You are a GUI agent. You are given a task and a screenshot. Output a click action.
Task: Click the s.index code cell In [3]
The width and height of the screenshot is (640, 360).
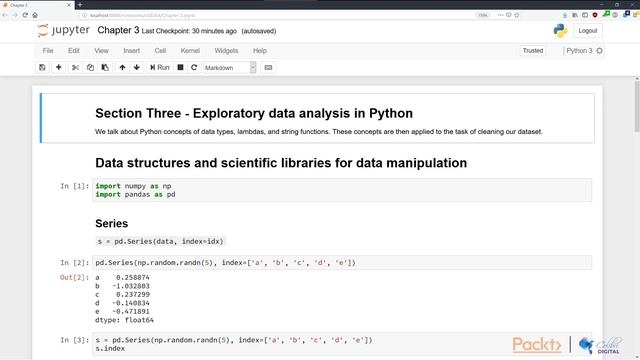[x=342, y=344]
